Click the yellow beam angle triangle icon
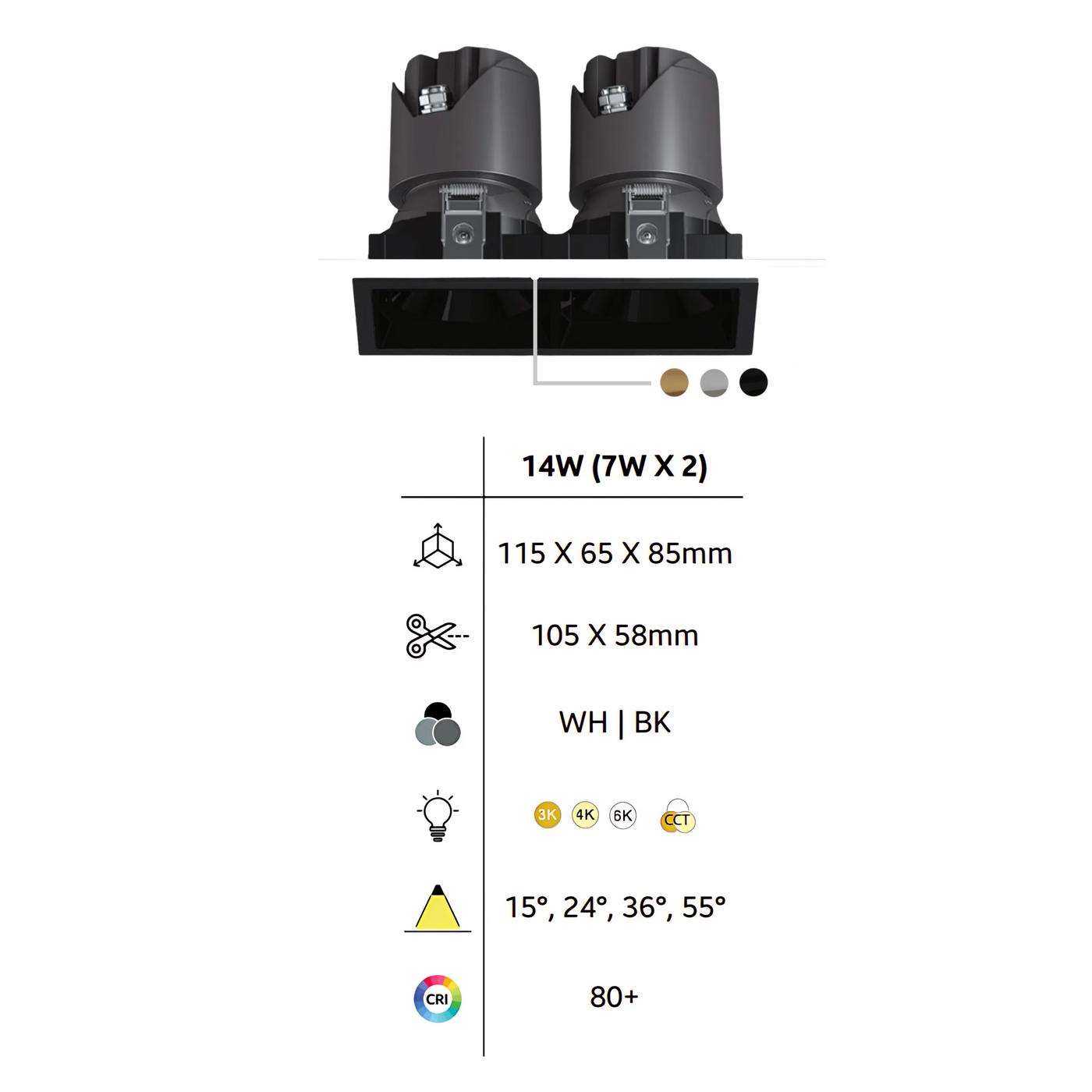This screenshot has width=1092, height=1092. point(438,908)
